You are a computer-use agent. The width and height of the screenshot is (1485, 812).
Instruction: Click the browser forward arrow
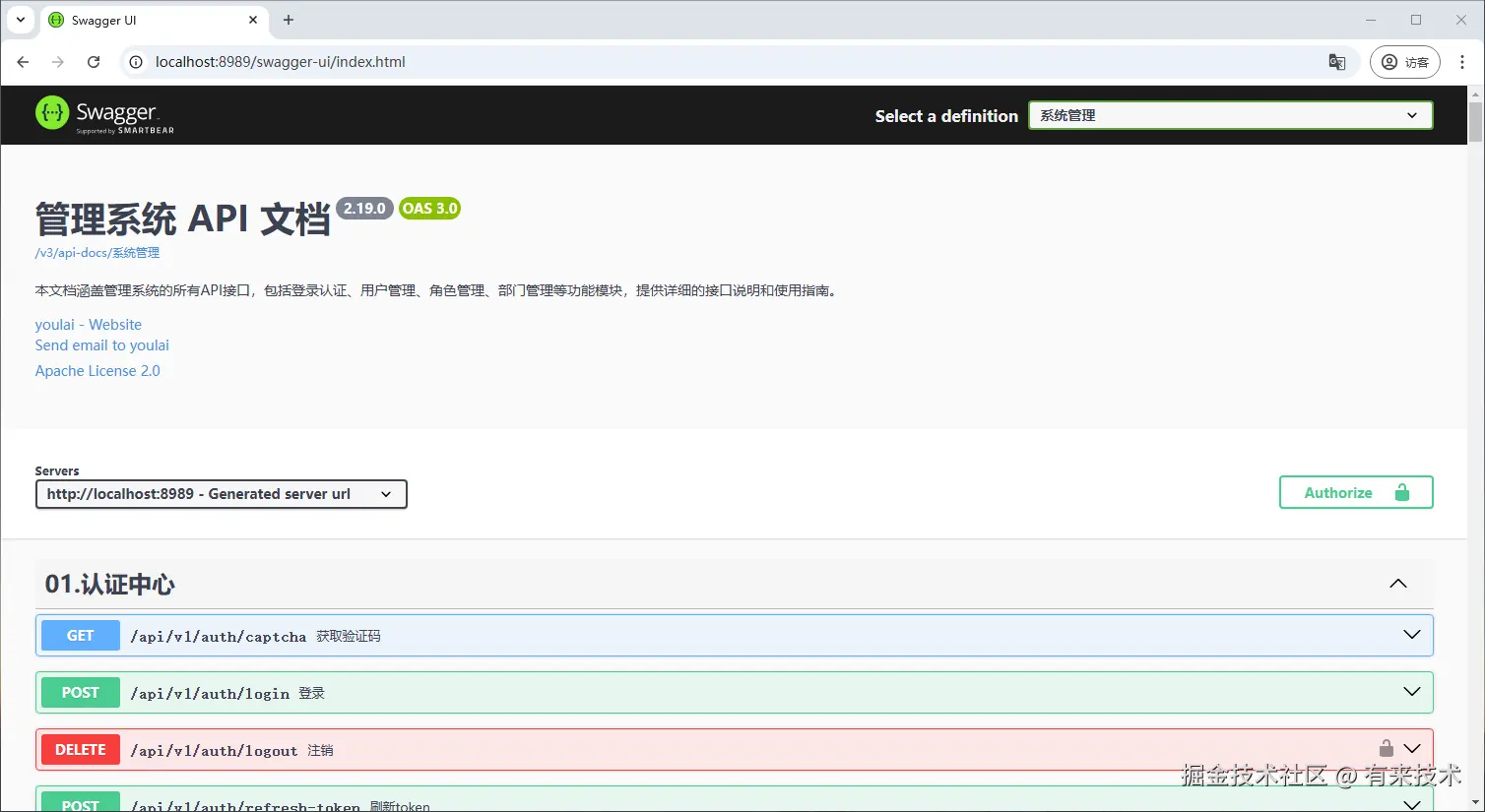(x=58, y=62)
